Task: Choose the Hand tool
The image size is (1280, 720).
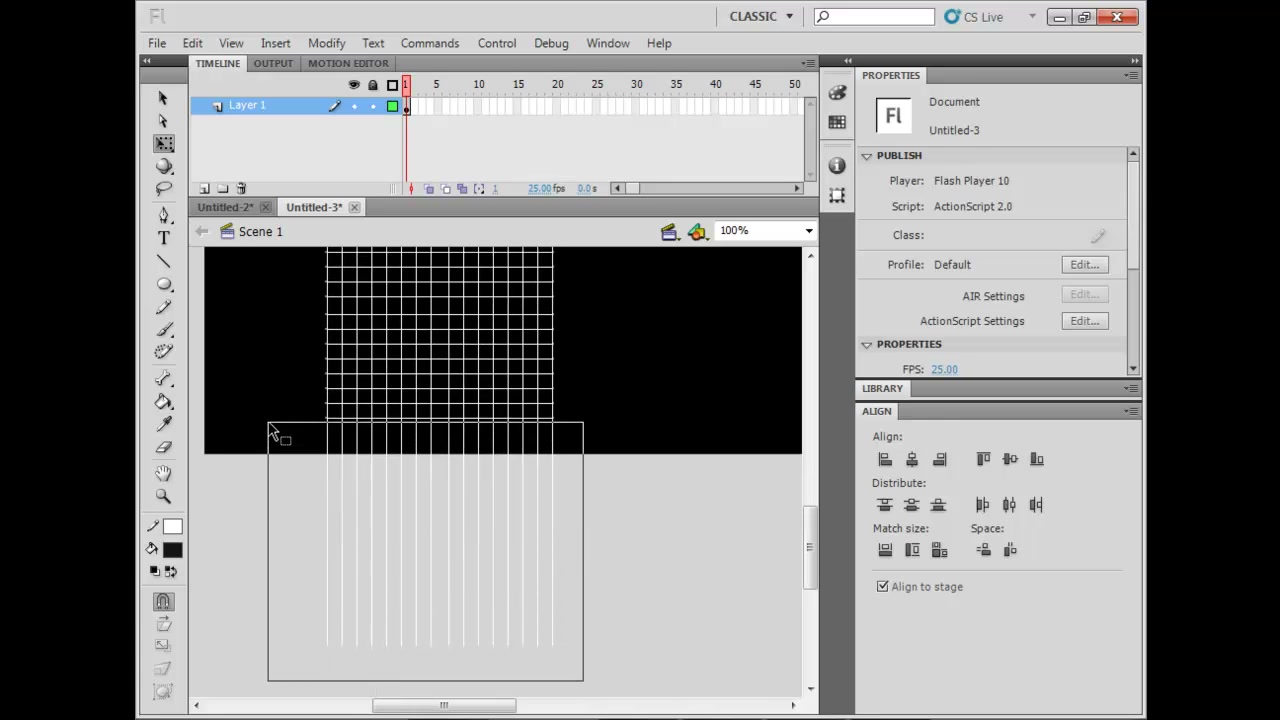Action: (164, 473)
